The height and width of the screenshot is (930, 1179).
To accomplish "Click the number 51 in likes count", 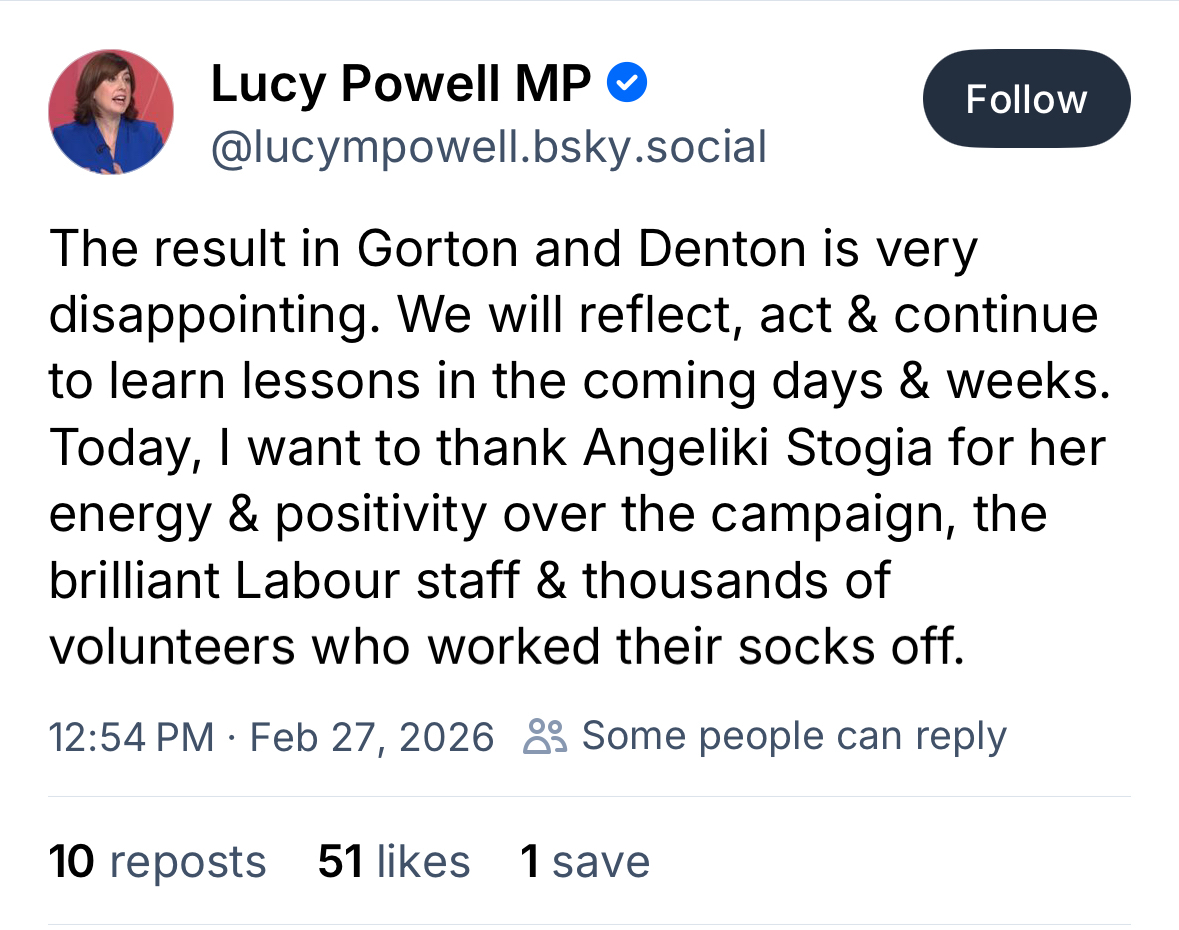I will coord(340,862).
